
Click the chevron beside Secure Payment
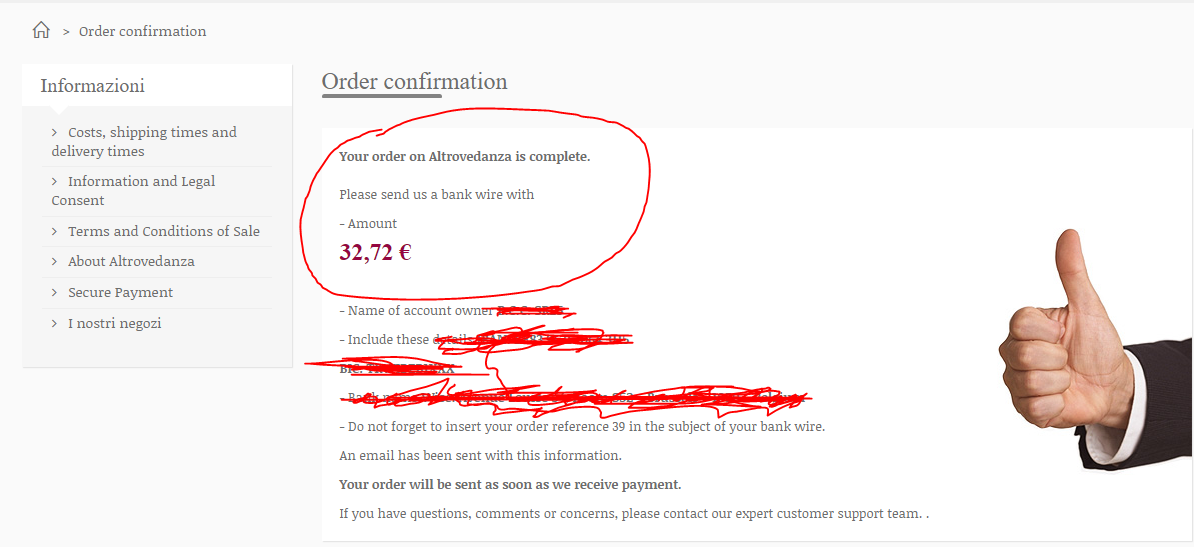(55, 293)
